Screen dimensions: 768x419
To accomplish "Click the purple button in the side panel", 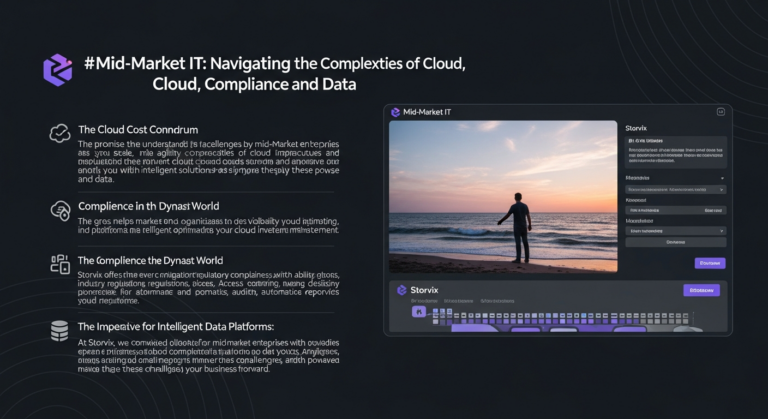I will pyautogui.click(x=710, y=263).
